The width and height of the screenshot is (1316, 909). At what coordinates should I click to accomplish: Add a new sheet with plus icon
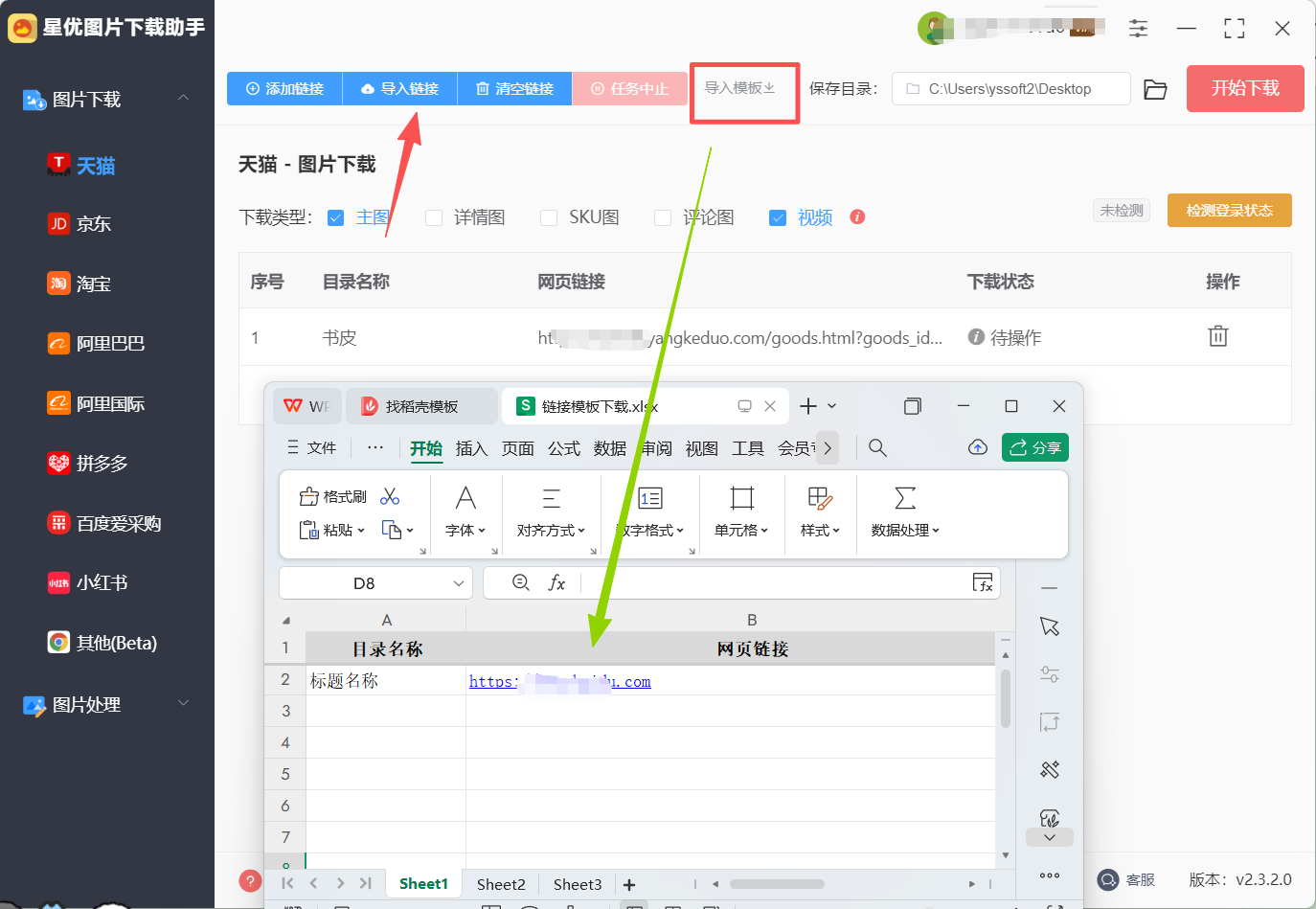pyautogui.click(x=629, y=884)
